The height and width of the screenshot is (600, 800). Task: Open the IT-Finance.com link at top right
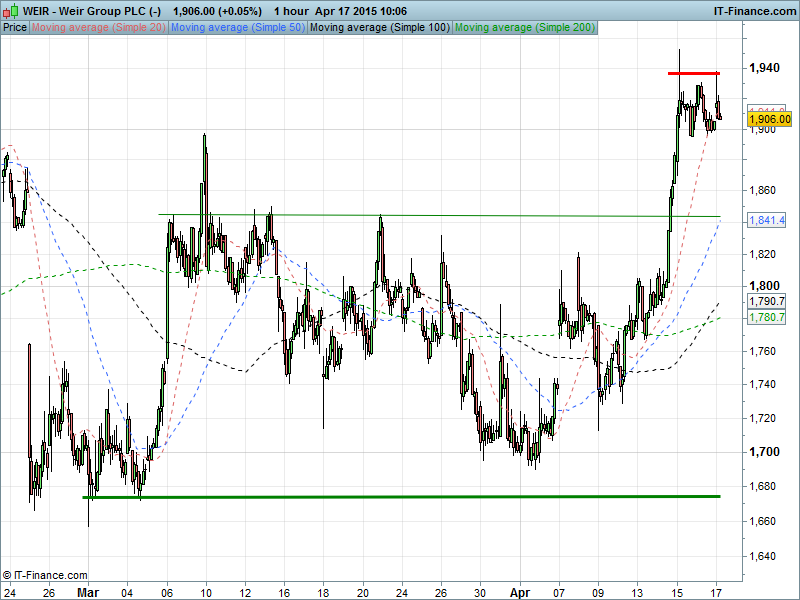point(753,11)
